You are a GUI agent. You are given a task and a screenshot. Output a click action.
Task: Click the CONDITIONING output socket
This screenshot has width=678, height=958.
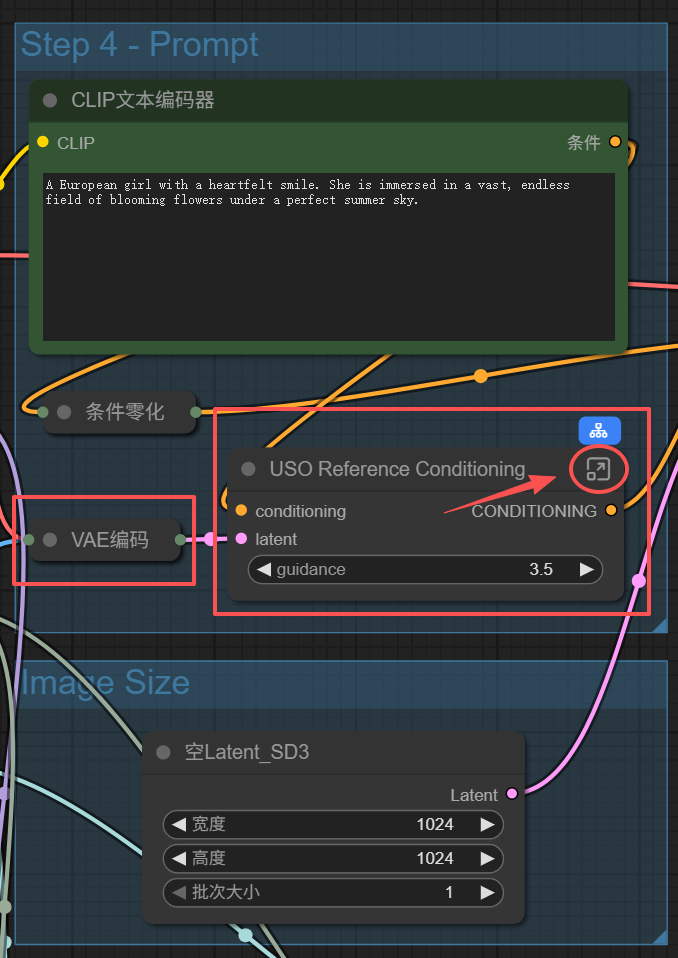[x=611, y=510]
